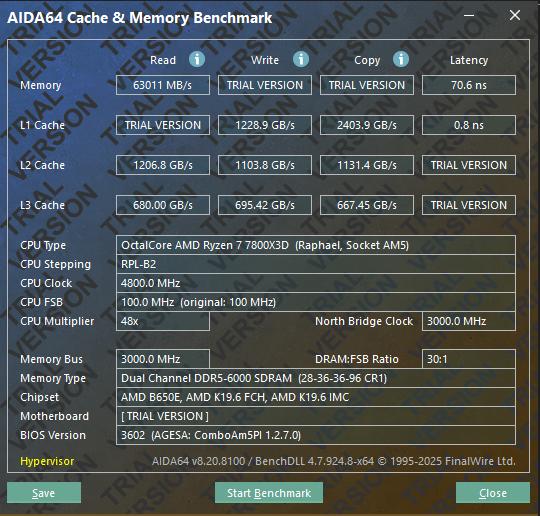Select L3 Cache copy value 667.45 GB/s
Viewport: 540px width, 516px height.
click(x=367, y=205)
